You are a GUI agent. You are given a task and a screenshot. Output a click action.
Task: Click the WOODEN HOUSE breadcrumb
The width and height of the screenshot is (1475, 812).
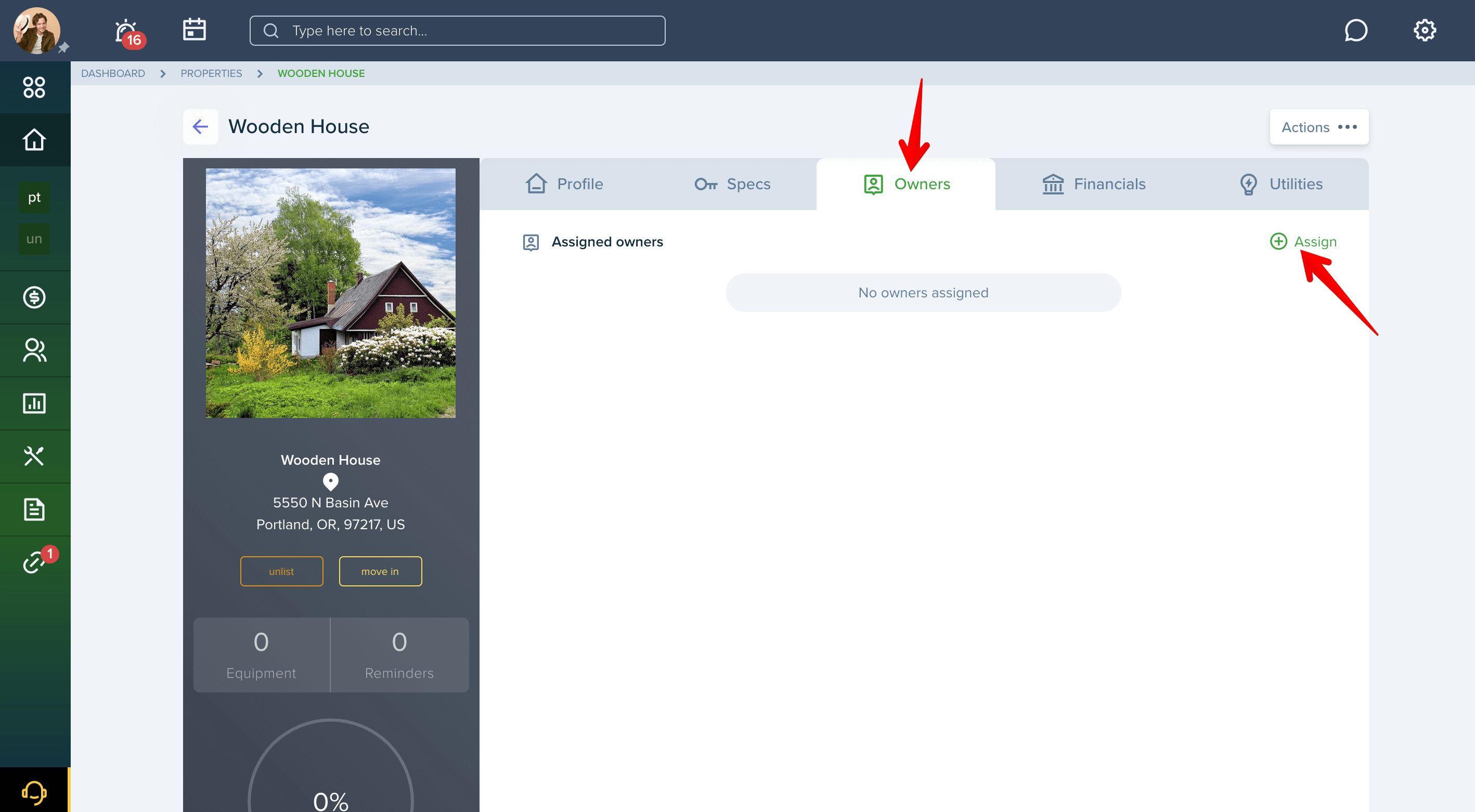(x=321, y=73)
